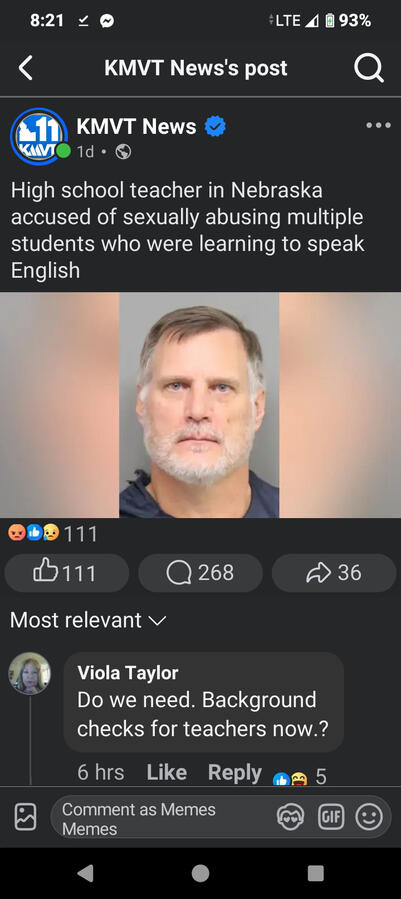
Task: Open the emoji picker smiley icon
Action: click(x=369, y=818)
